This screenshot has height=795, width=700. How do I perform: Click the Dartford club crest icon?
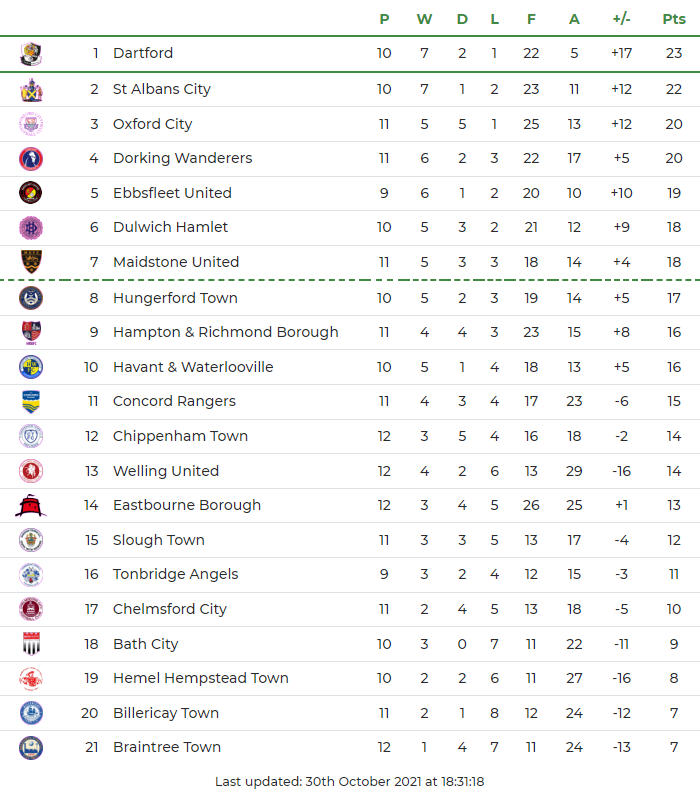31,54
